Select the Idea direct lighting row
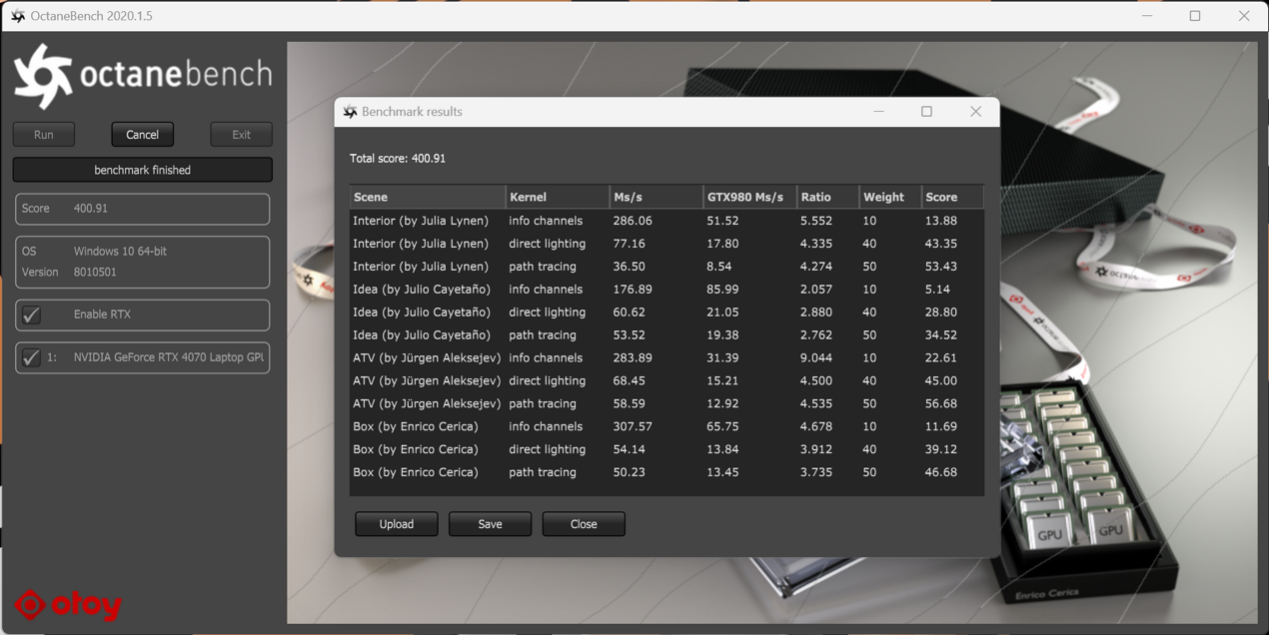The image size is (1269, 635). pos(667,312)
